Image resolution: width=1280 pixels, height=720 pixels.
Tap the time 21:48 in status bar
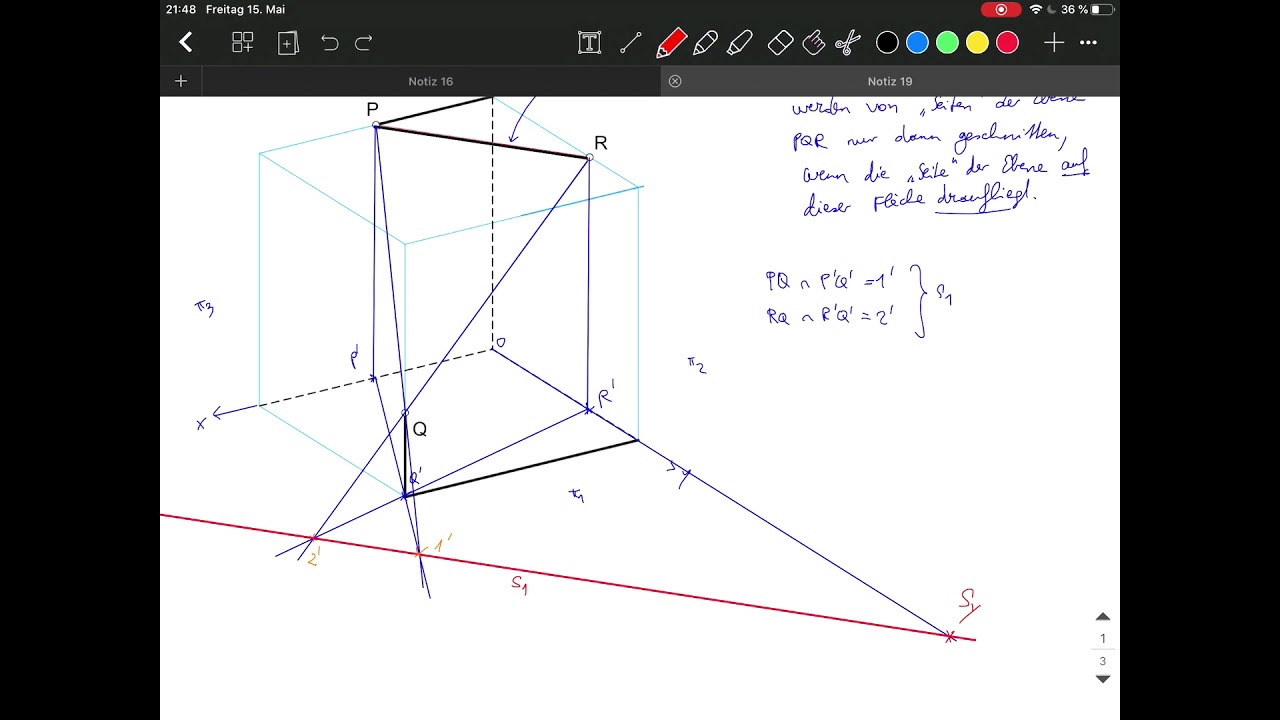click(181, 9)
